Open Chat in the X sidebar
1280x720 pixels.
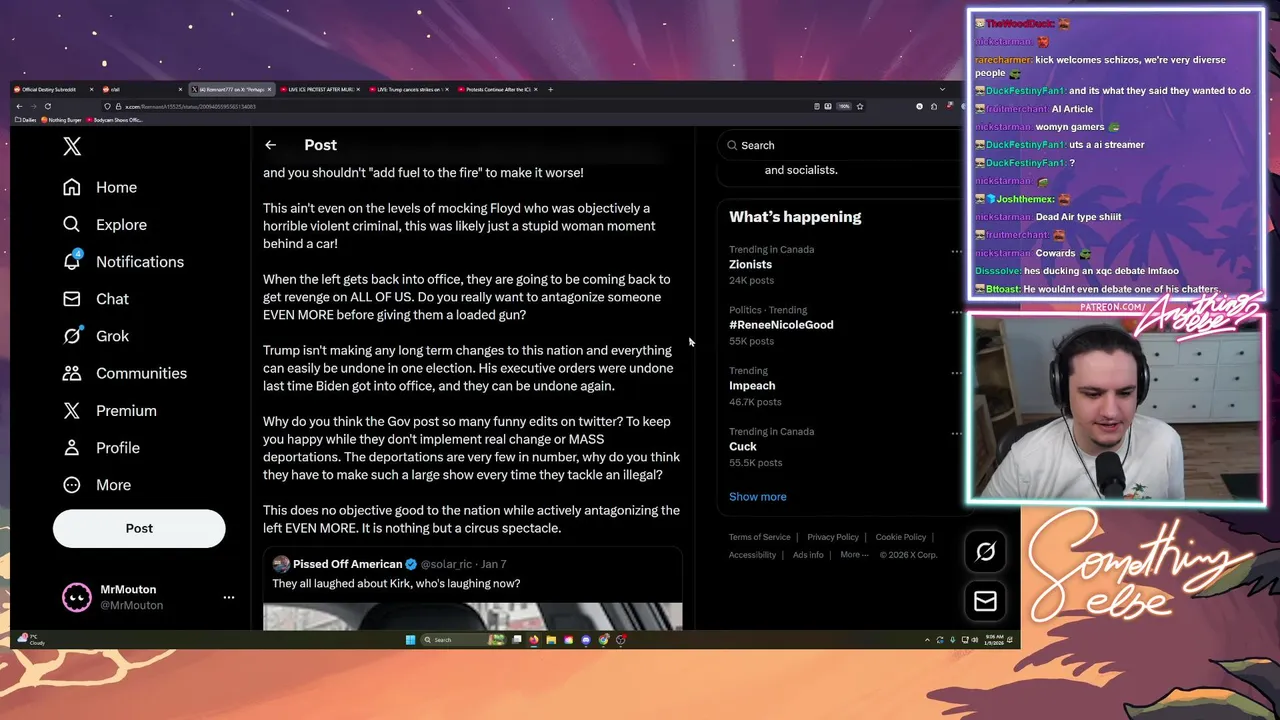96,299
